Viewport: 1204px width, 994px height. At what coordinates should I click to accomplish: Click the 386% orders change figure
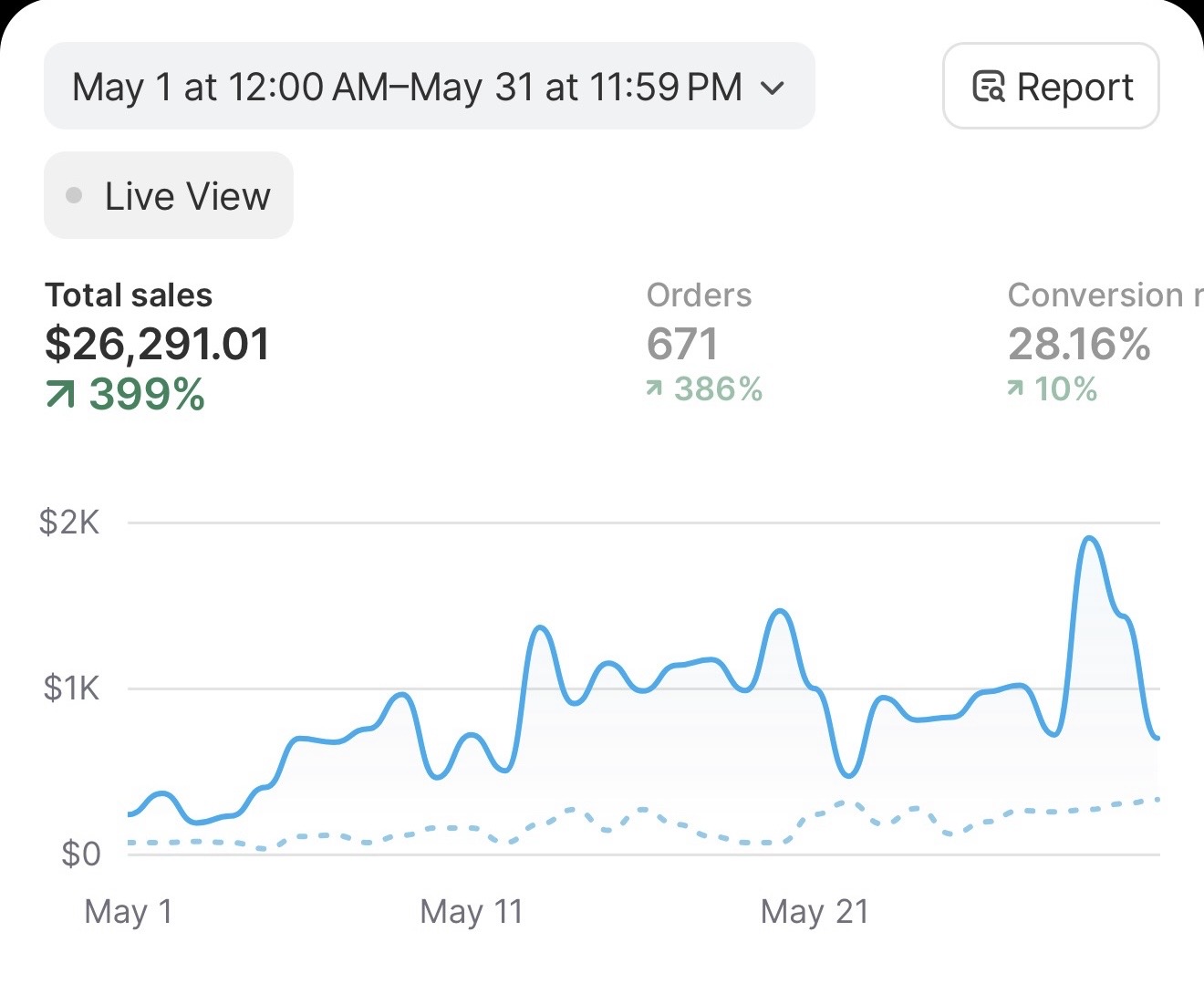719,389
